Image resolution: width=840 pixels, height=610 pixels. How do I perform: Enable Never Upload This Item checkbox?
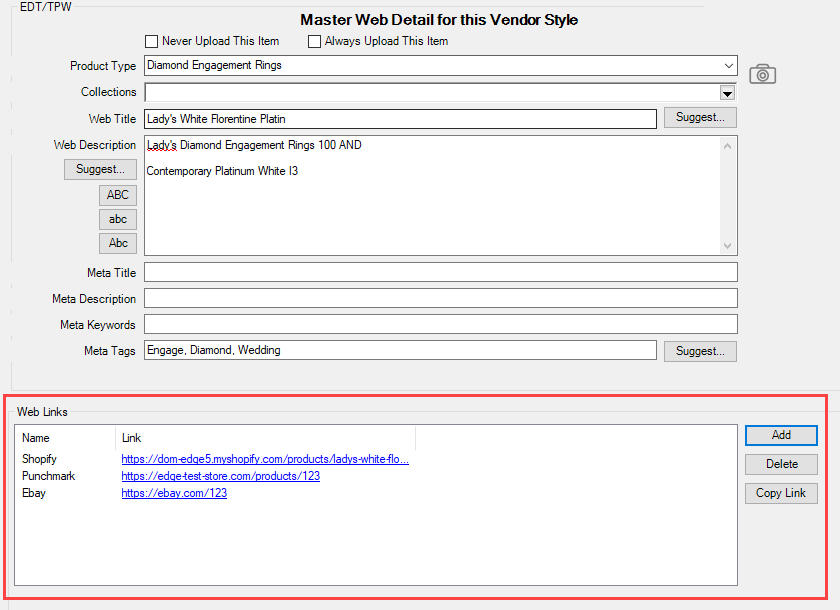click(x=152, y=41)
